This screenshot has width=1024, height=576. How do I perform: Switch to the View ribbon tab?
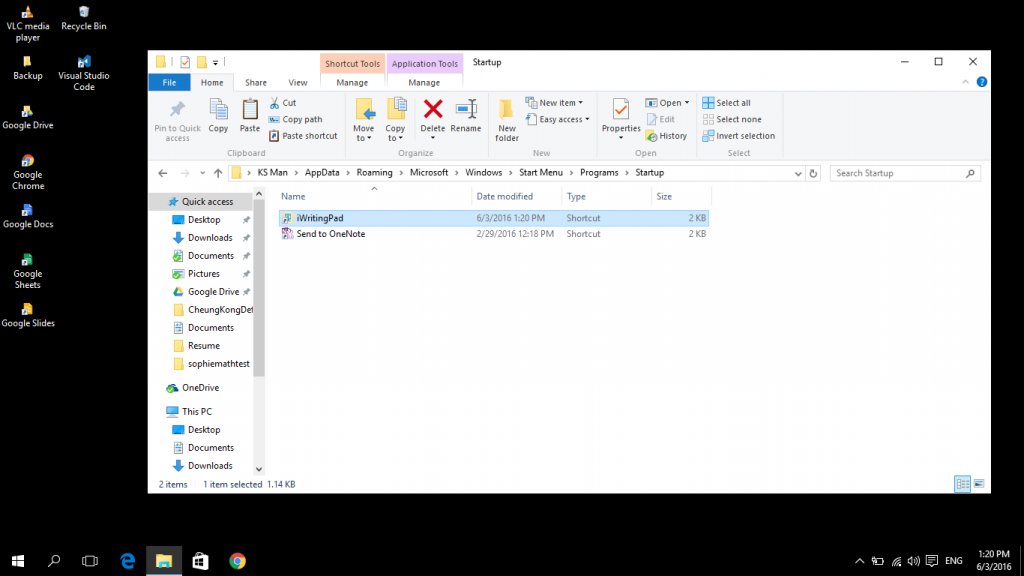(x=298, y=83)
